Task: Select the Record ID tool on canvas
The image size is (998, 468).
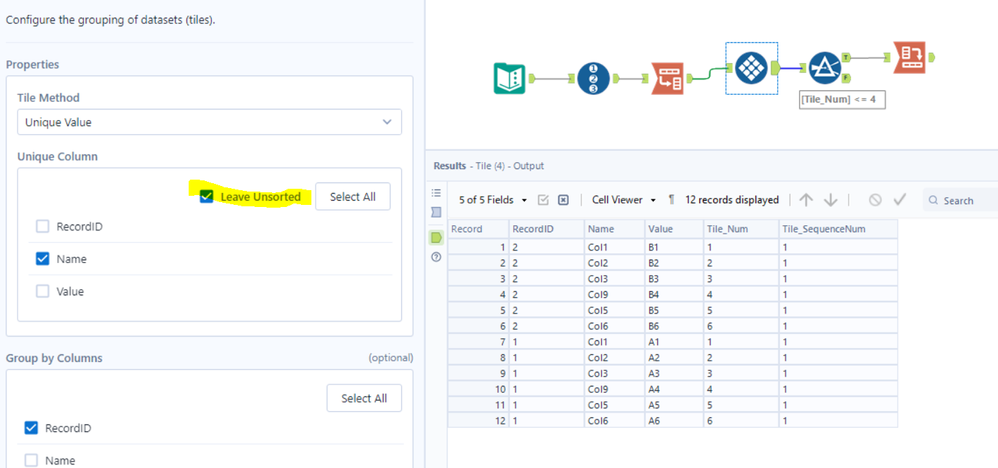Action: pos(593,79)
